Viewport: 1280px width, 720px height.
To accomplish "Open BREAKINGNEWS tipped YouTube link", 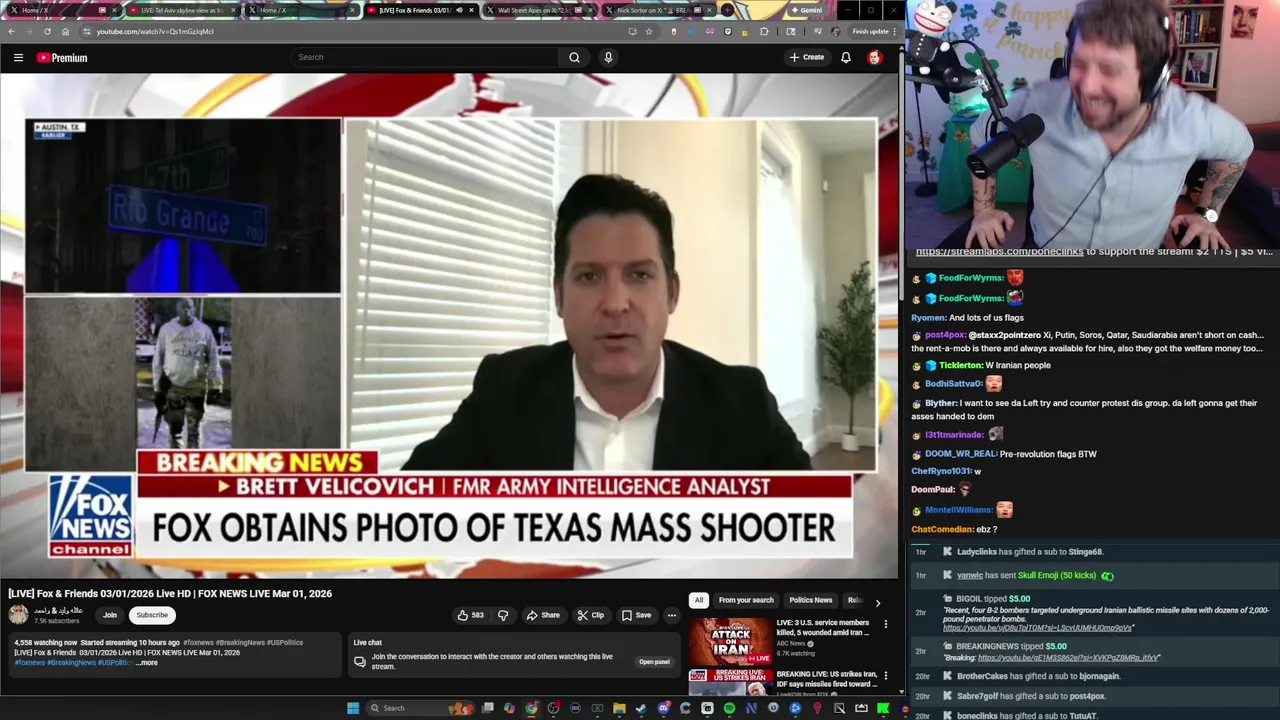I will click(1069, 658).
